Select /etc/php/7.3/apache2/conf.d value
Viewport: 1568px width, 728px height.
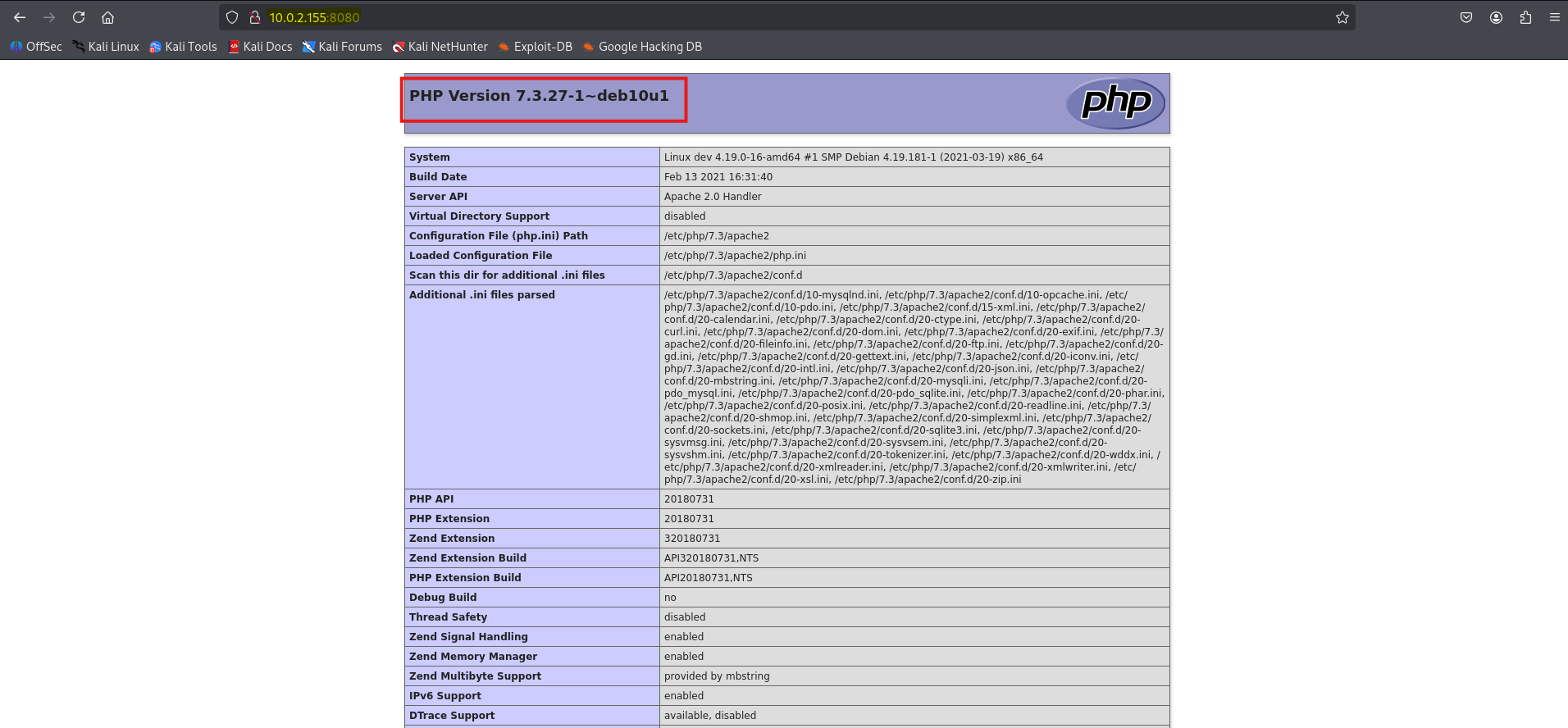pos(733,275)
